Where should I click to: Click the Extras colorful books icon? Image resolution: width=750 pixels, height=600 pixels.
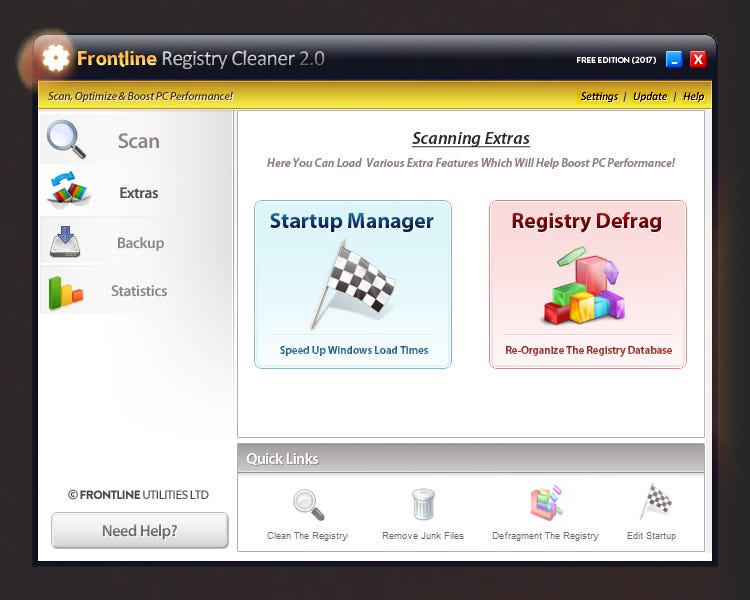69,188
